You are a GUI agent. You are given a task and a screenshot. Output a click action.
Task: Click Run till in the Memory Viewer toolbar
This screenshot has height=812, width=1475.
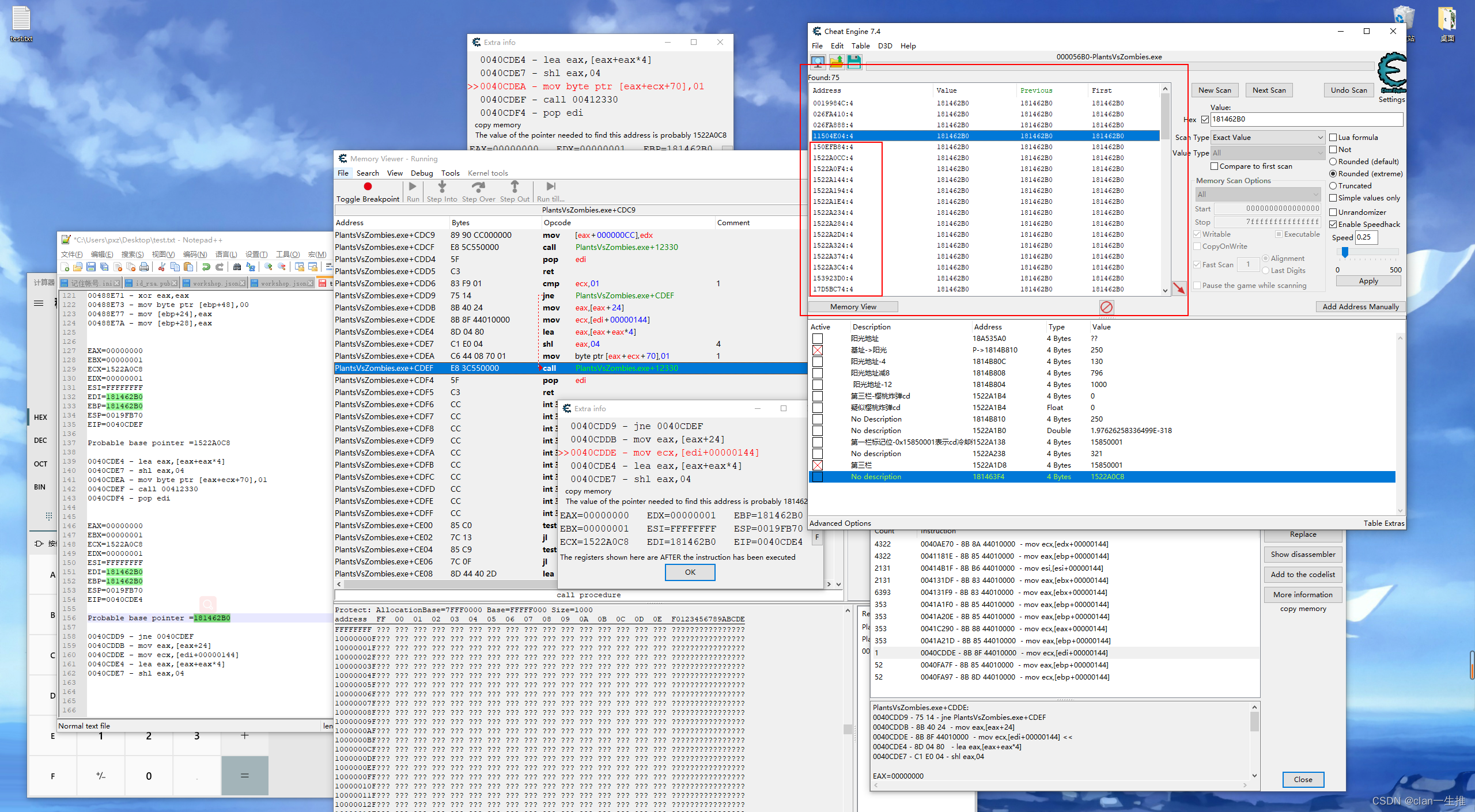550,192
